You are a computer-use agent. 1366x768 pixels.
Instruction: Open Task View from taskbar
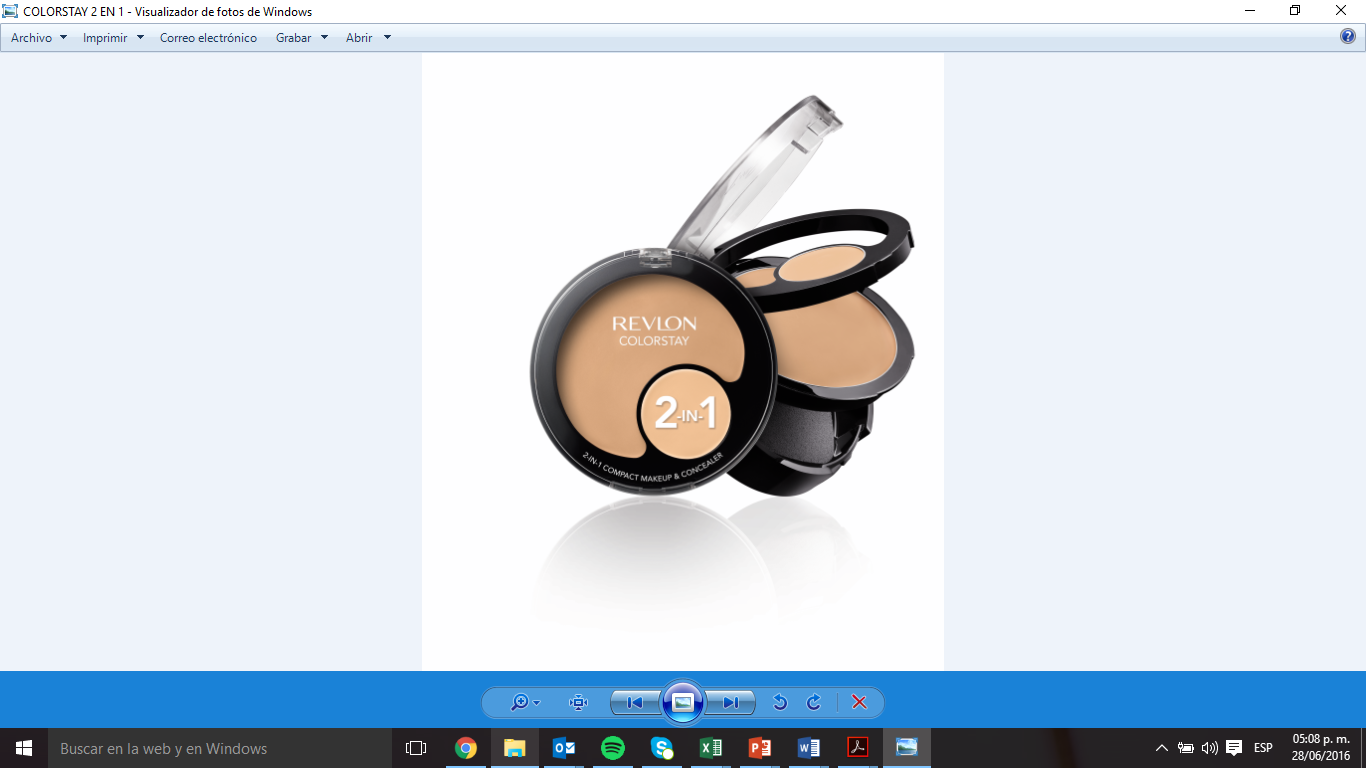[x=416, y=748]
